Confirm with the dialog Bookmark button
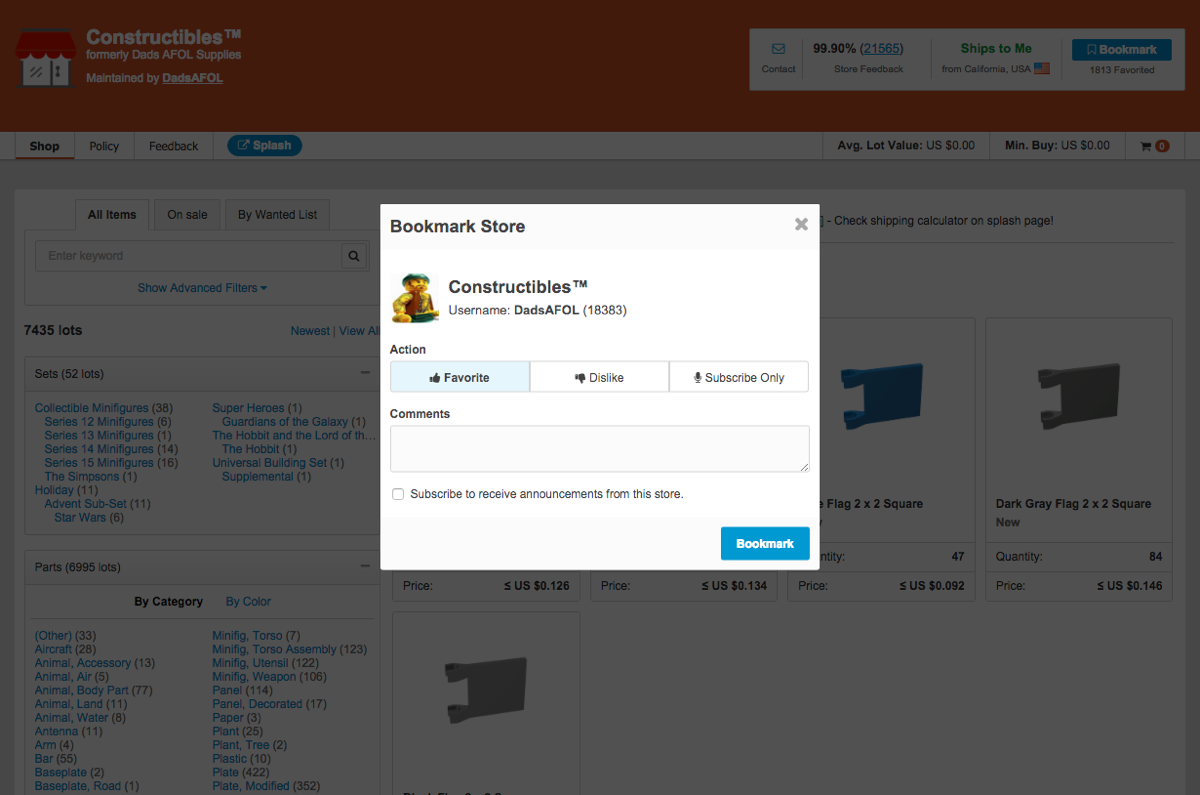 [x=765, y=543]
